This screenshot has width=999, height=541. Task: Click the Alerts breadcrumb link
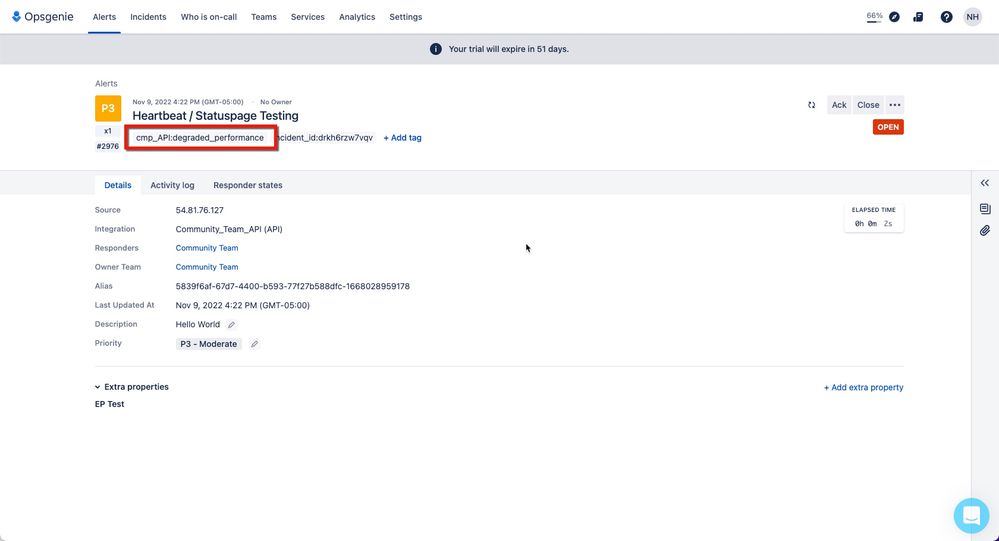[x=106, y=83]
